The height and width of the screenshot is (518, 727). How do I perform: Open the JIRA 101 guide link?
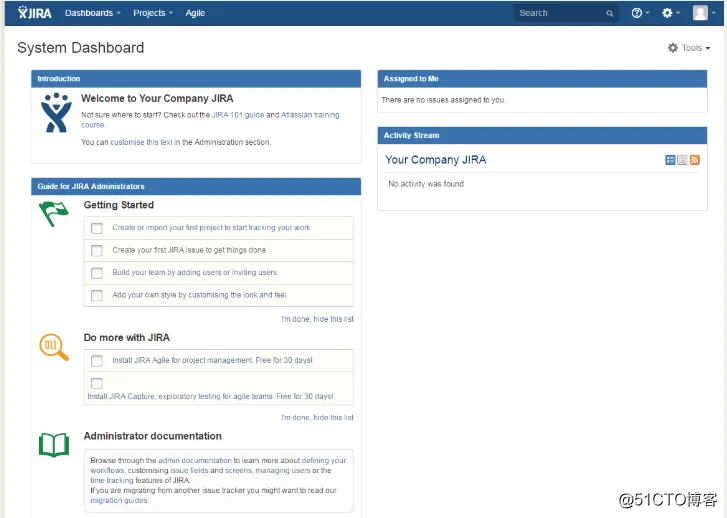[x=238, y=115]
